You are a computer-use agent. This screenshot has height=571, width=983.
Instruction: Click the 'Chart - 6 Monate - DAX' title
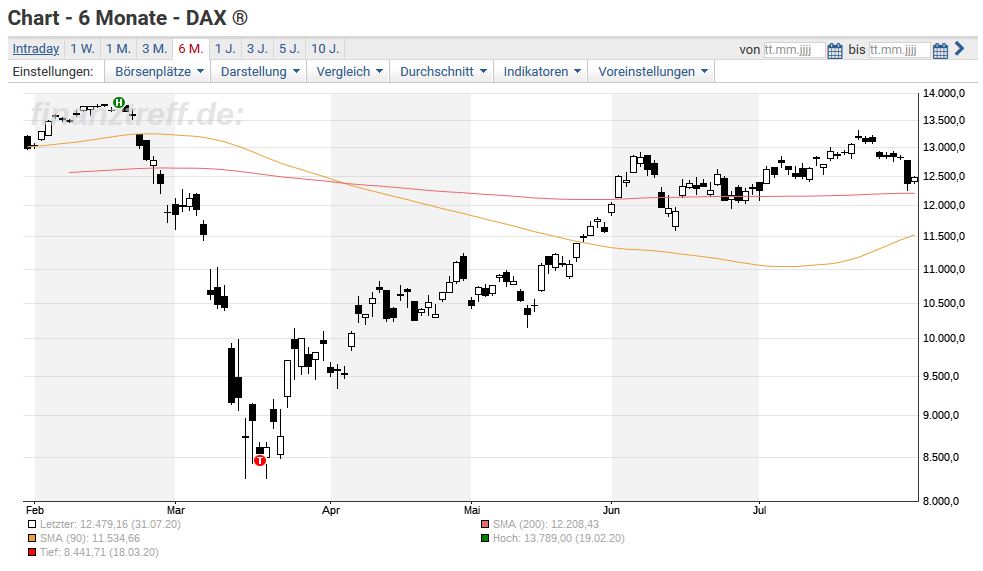(x=127, y=18)
